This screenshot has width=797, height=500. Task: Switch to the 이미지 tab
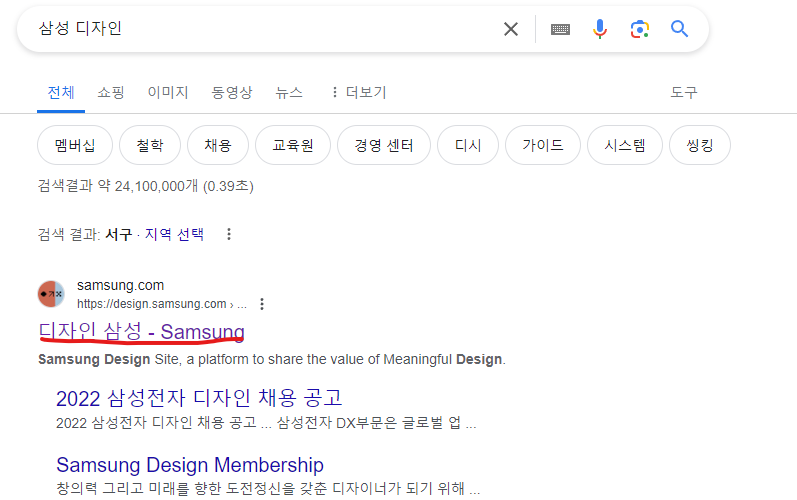tap(168, 92)
